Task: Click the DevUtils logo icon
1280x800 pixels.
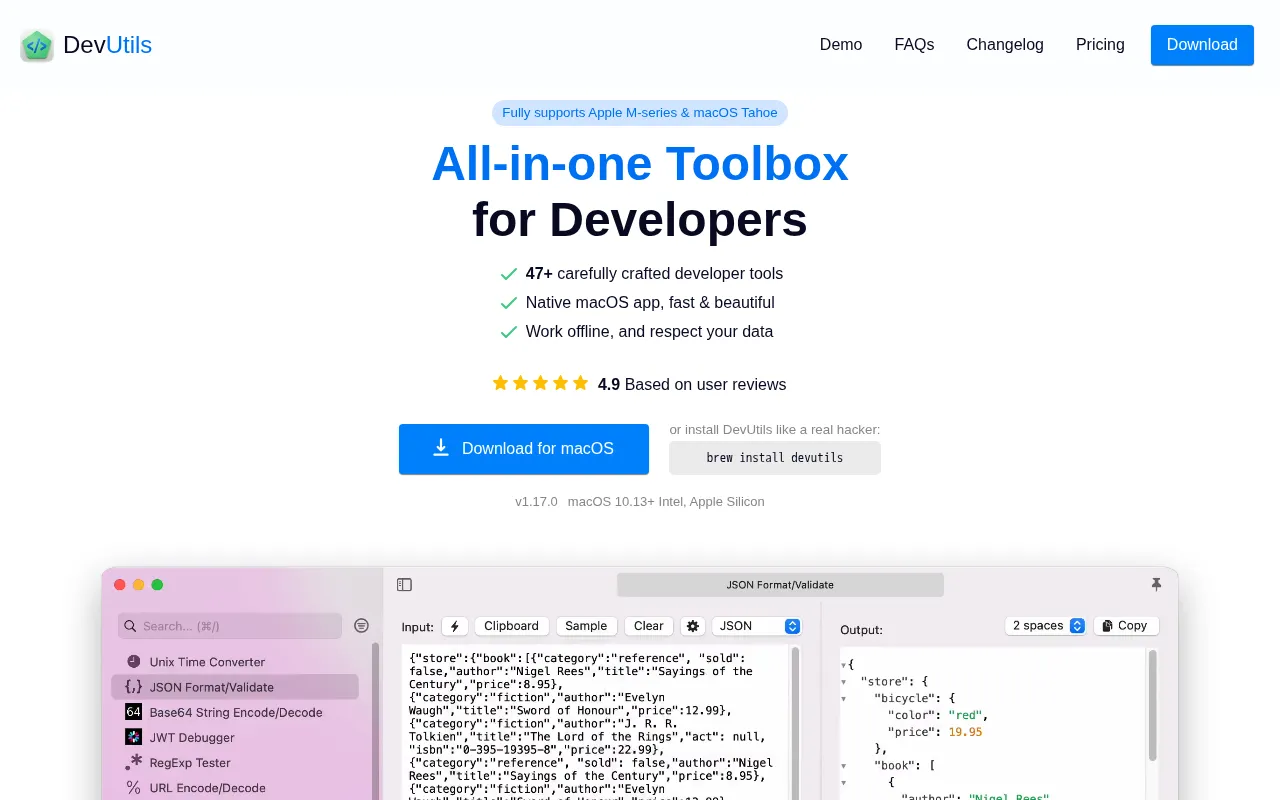Action: tap(37, 45)
